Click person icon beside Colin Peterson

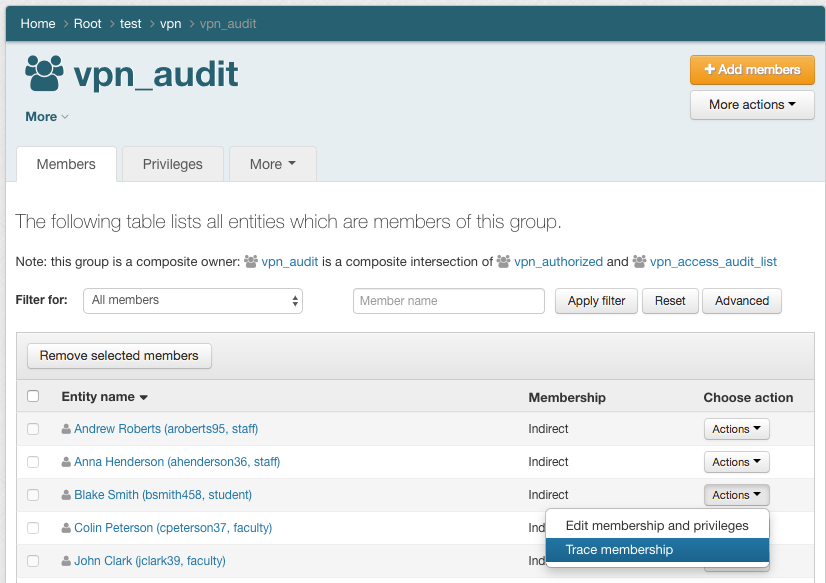coord(66,528)
